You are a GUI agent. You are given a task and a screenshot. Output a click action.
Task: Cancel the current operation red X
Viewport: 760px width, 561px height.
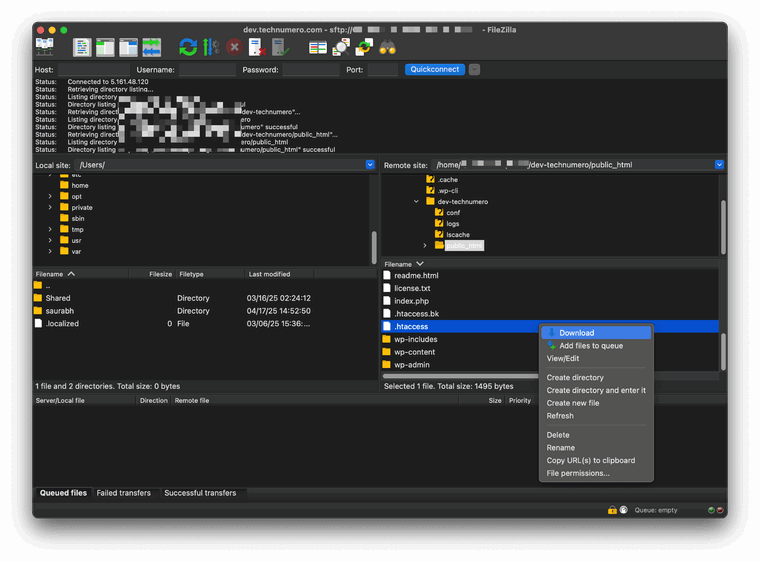235,48
